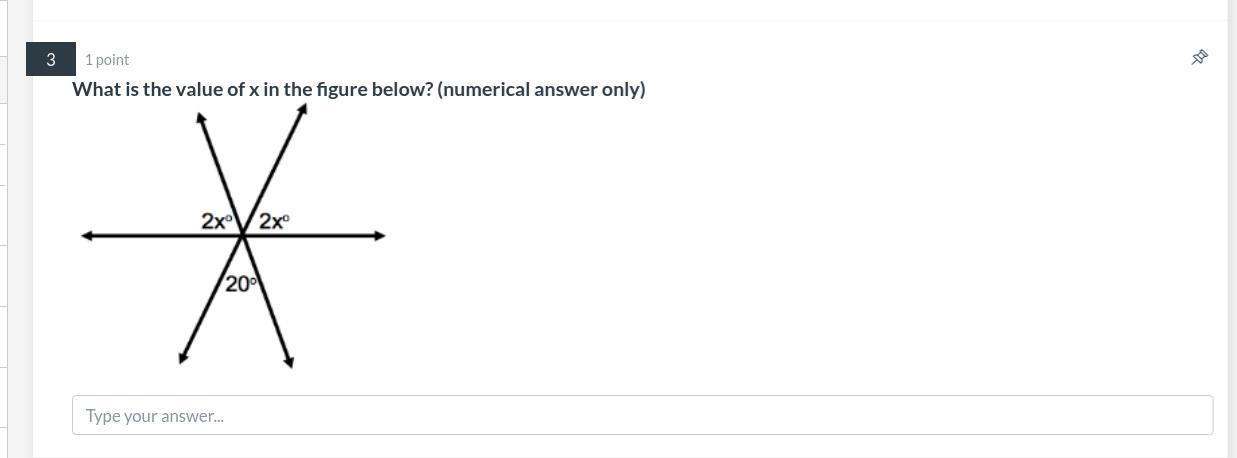This screenshot has width=1237, height=458.
Task: Pin question 3 with the pin icon
Action: click(1200, 58)
